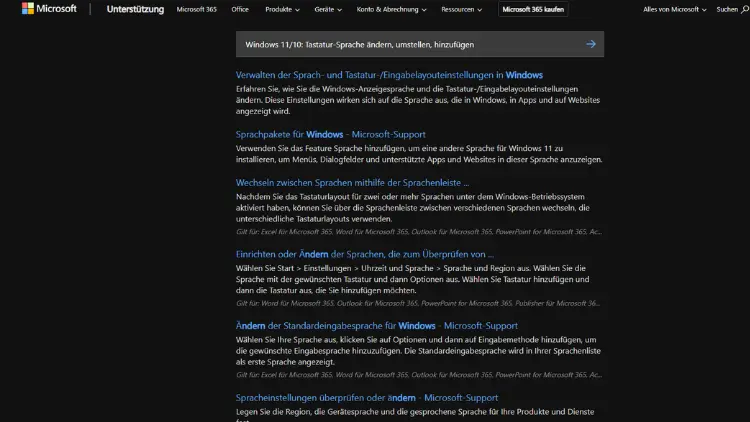Click the Microsoft logo
This screenshot has height=422, width=750.
(49, 9)
